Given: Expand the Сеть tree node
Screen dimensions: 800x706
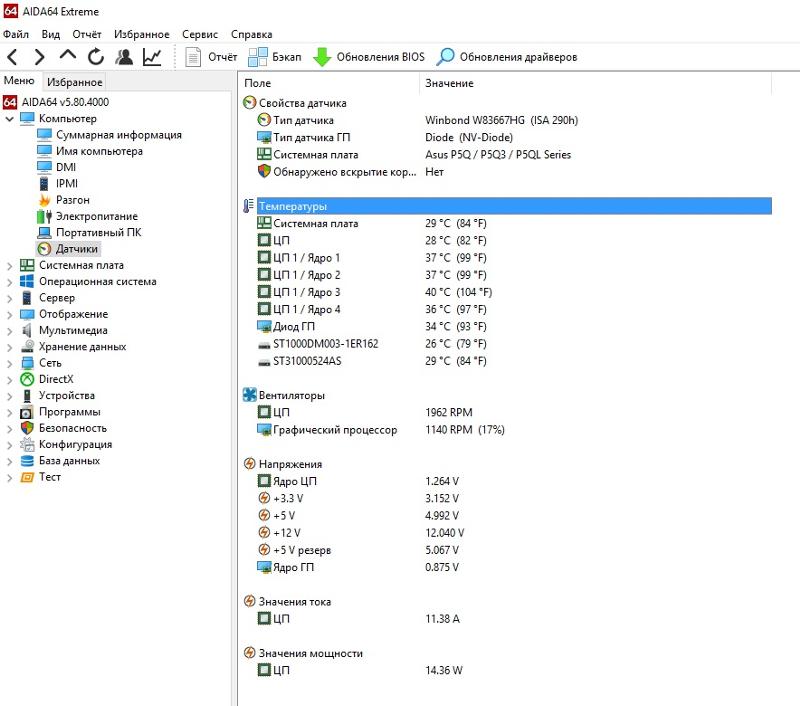Looking at the screenshot, I should [x=9, y=364].
